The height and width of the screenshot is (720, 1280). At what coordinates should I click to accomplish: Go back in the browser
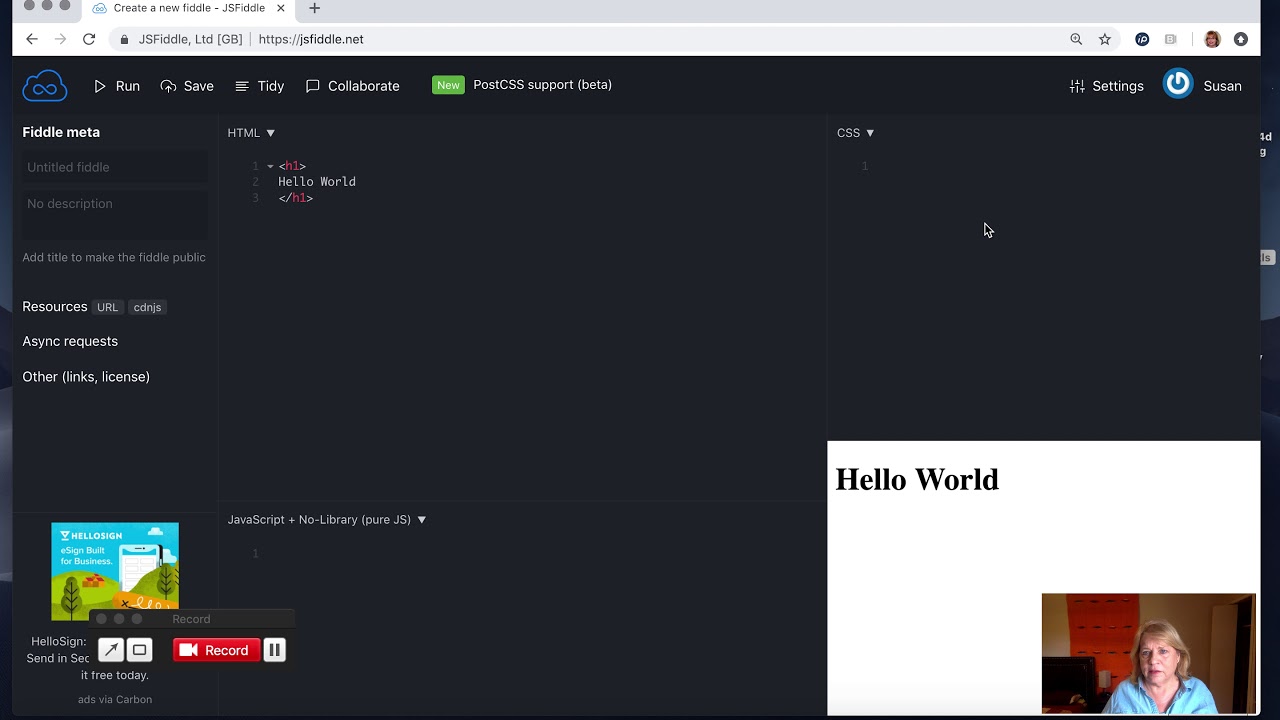[x=32, y=39]
